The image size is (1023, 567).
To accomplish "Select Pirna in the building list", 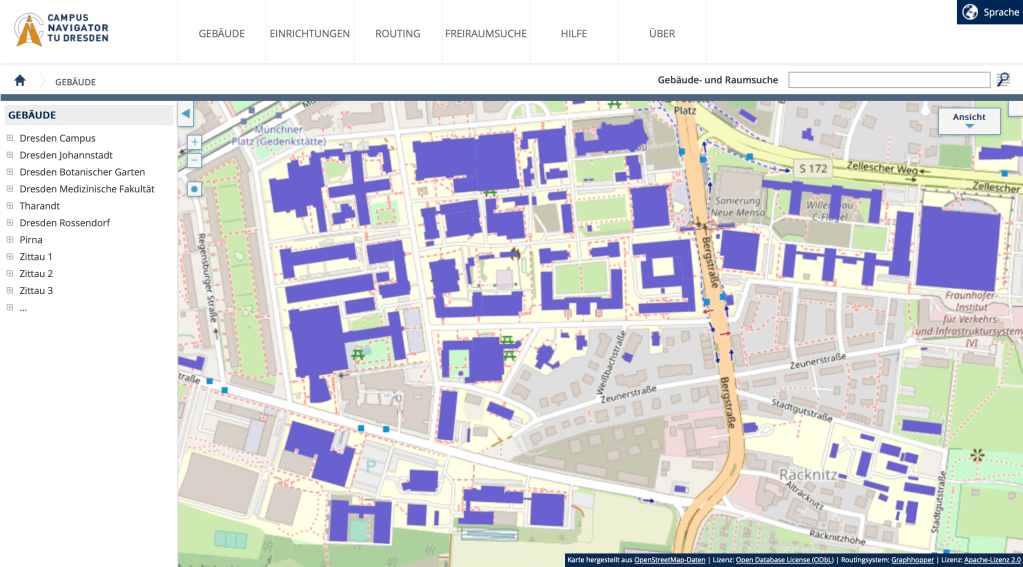I will (x=31, y=240).
